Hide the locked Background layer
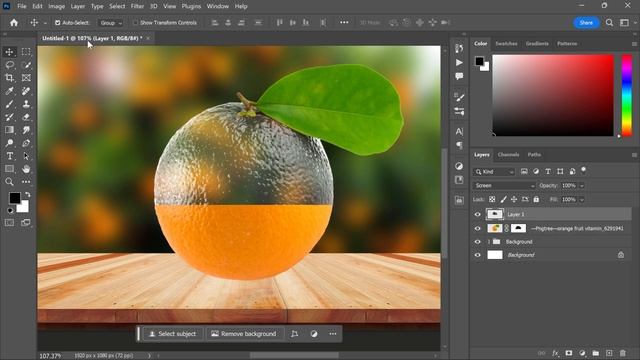The width and height of the screenshot is (640, 360). pos(478,255)
